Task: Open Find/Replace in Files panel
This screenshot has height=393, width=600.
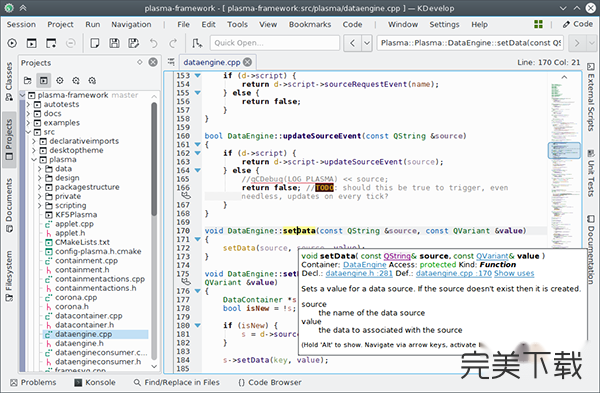Action: (x=176, y=382)
